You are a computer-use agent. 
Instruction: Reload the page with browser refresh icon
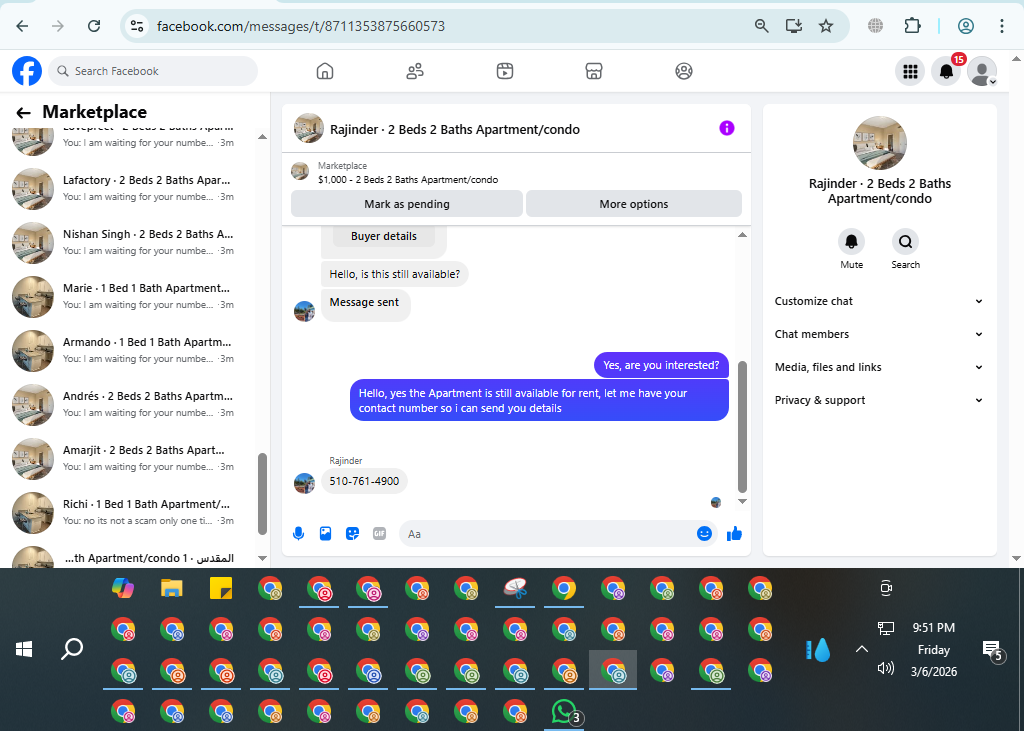[x=94, y=26]
